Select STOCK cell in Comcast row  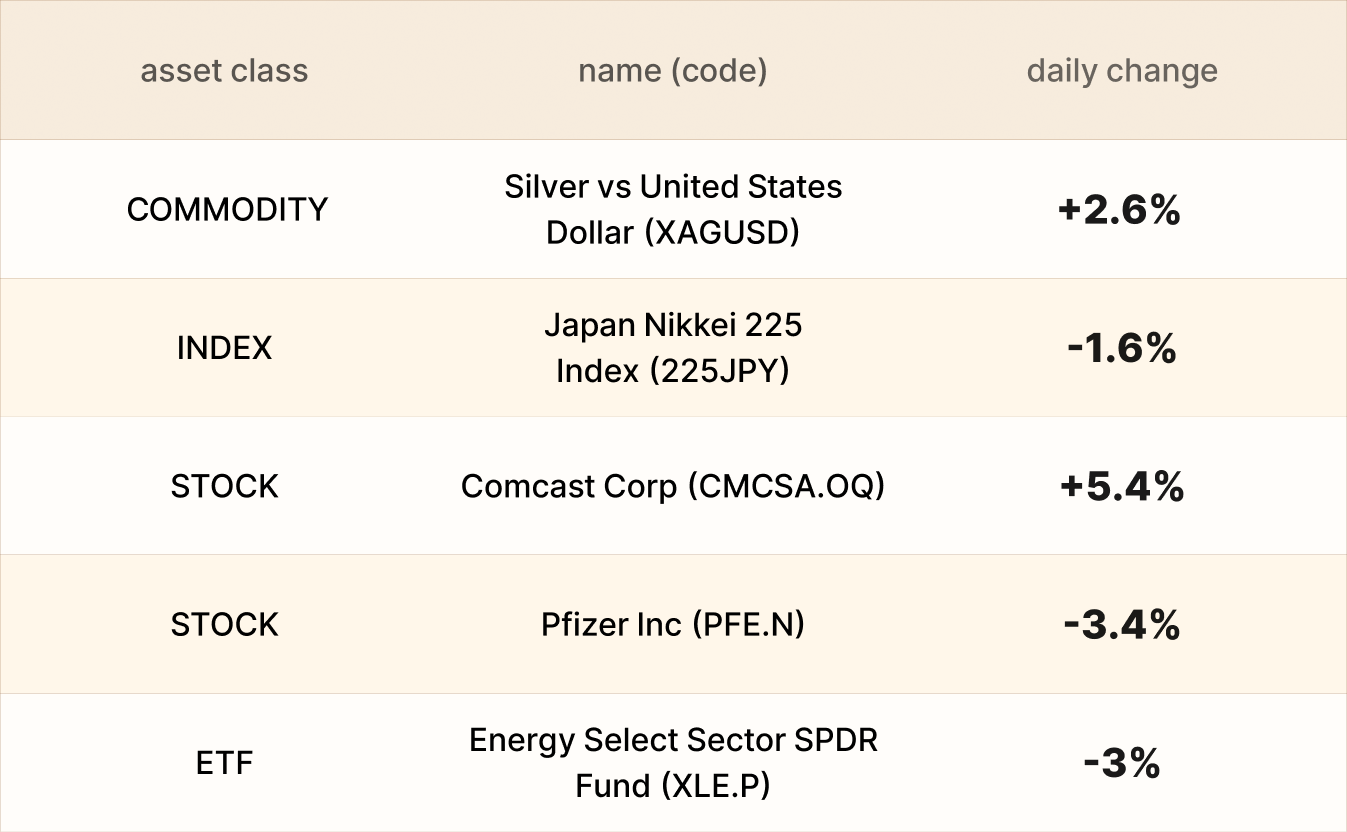[x=224, y=486]
